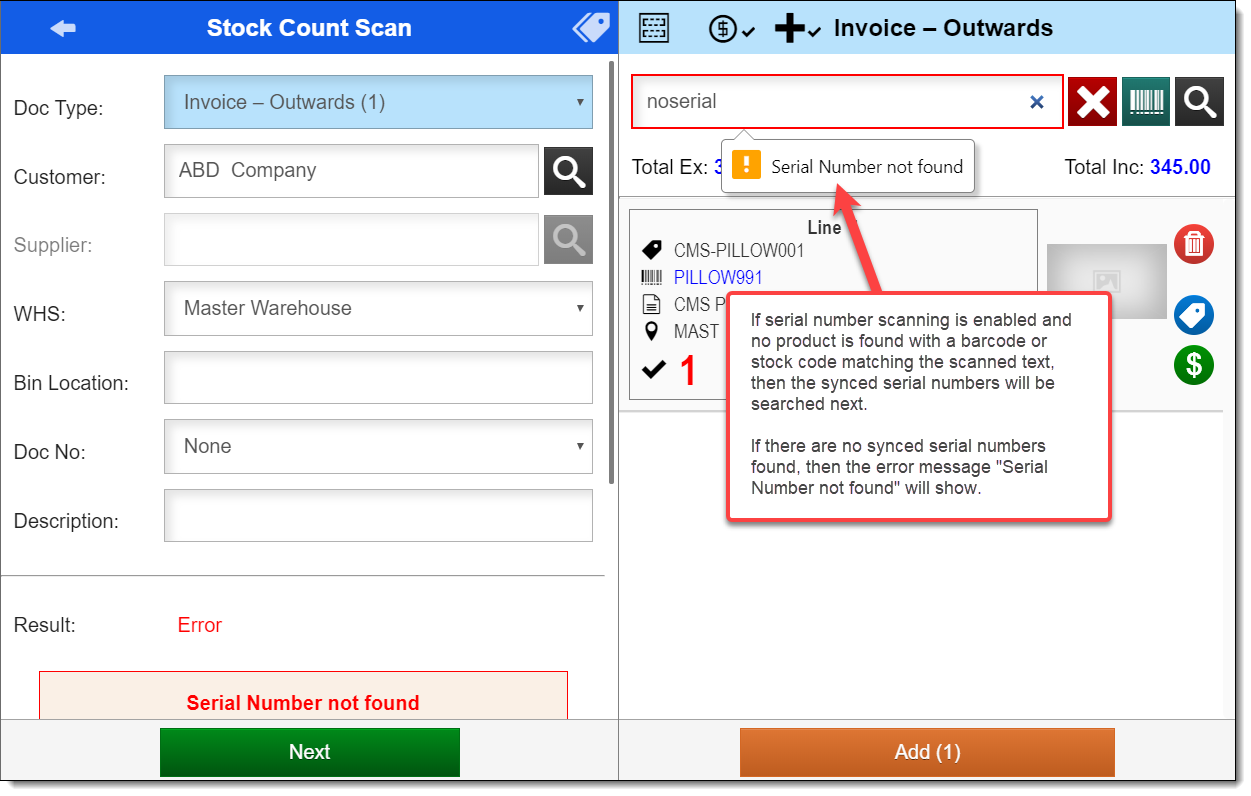Click the Customer field containing ABD Company
The image size is (1251, 796).
pos(351,171)
